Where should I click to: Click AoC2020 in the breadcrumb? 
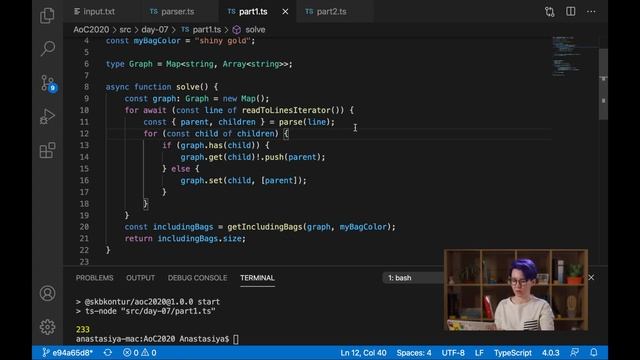[91, 29]
